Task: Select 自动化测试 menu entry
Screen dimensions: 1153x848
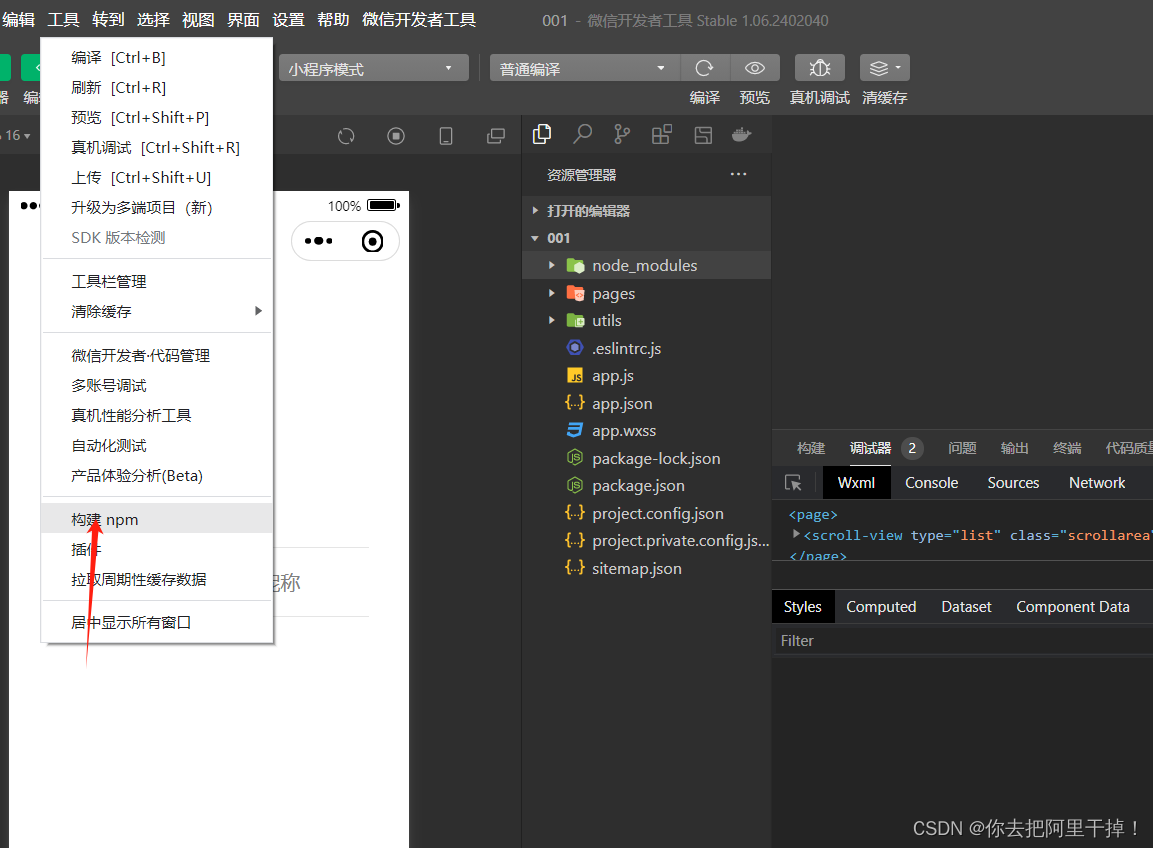Action: (x=157, y=446)
